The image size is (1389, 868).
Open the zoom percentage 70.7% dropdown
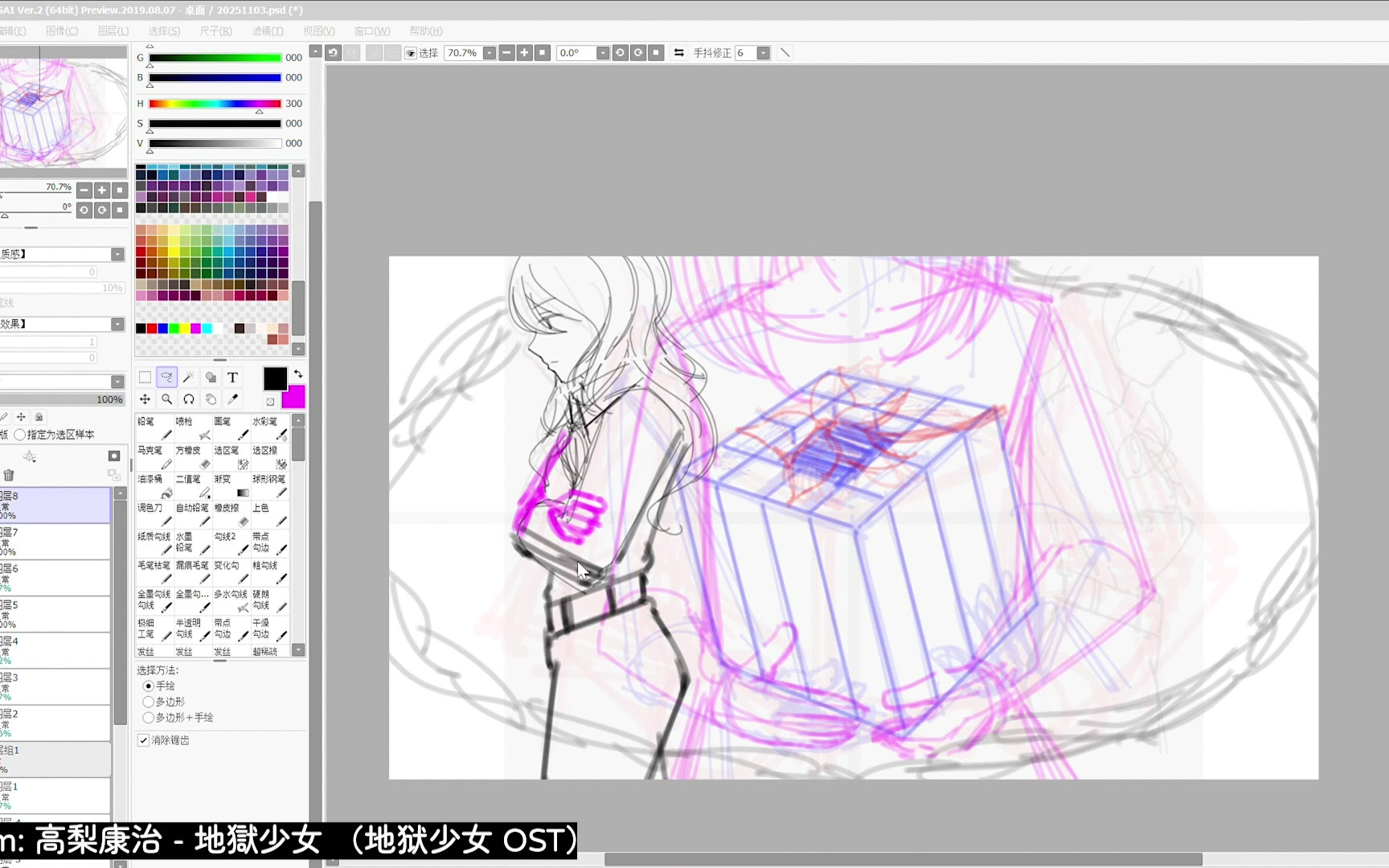point(489,53)
